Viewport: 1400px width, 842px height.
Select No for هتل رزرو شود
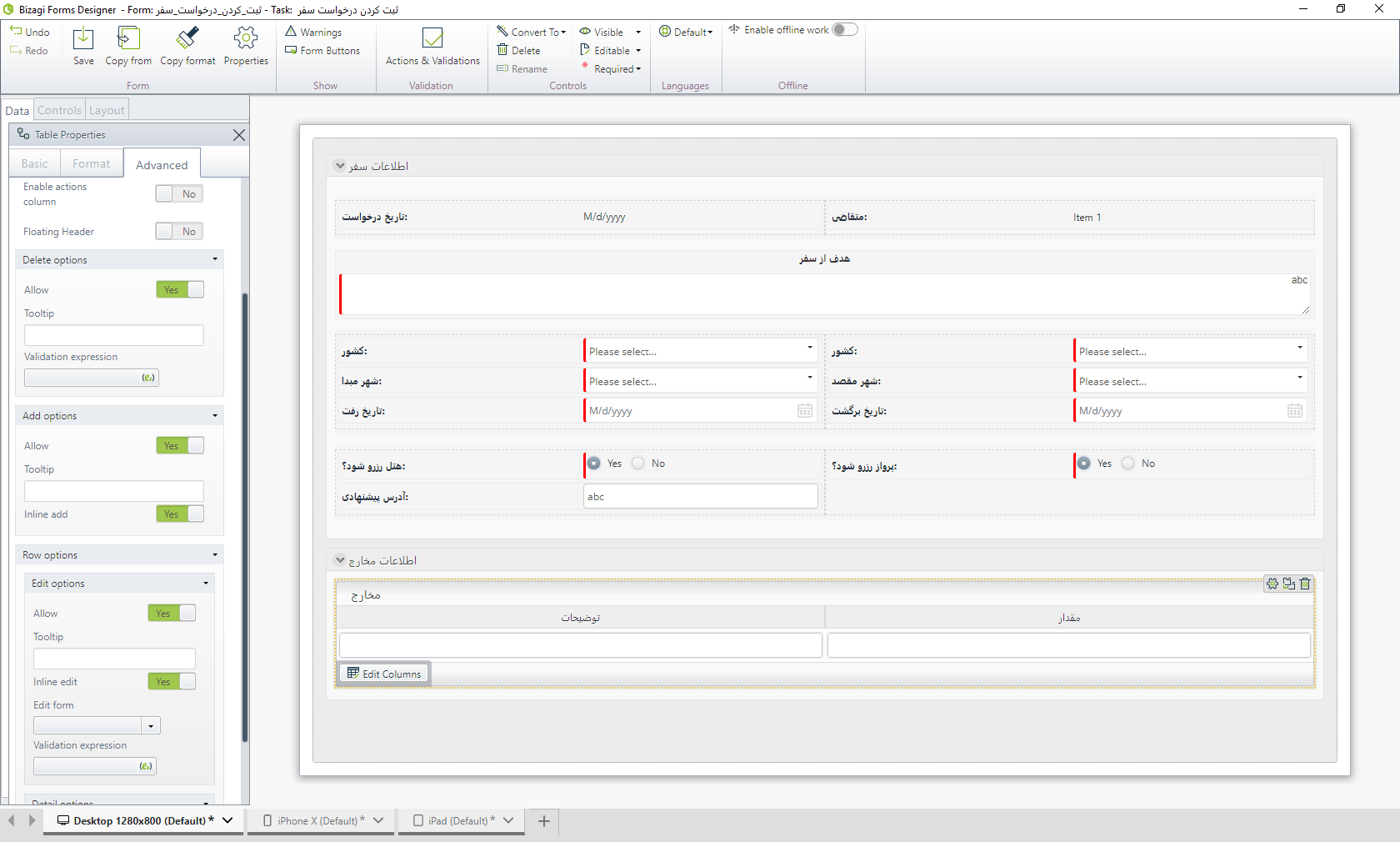pyautogui.click(x=638, y=464)
